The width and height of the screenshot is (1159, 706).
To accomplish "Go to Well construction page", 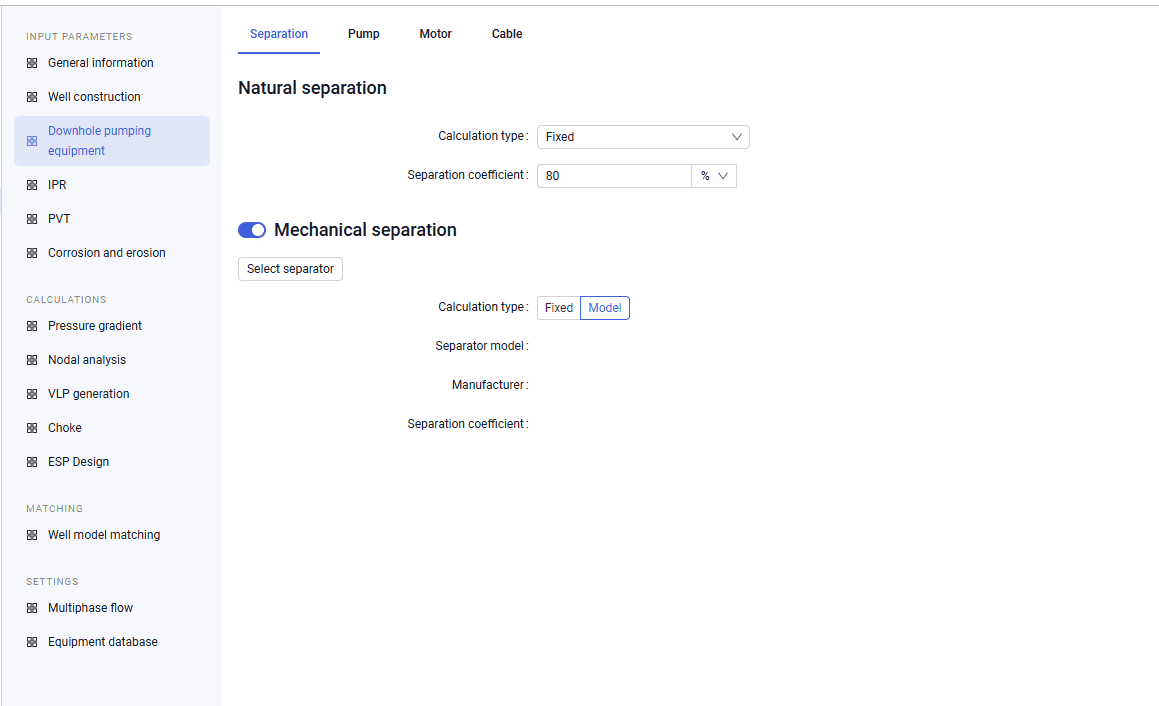I will click(x=112, y=98).
